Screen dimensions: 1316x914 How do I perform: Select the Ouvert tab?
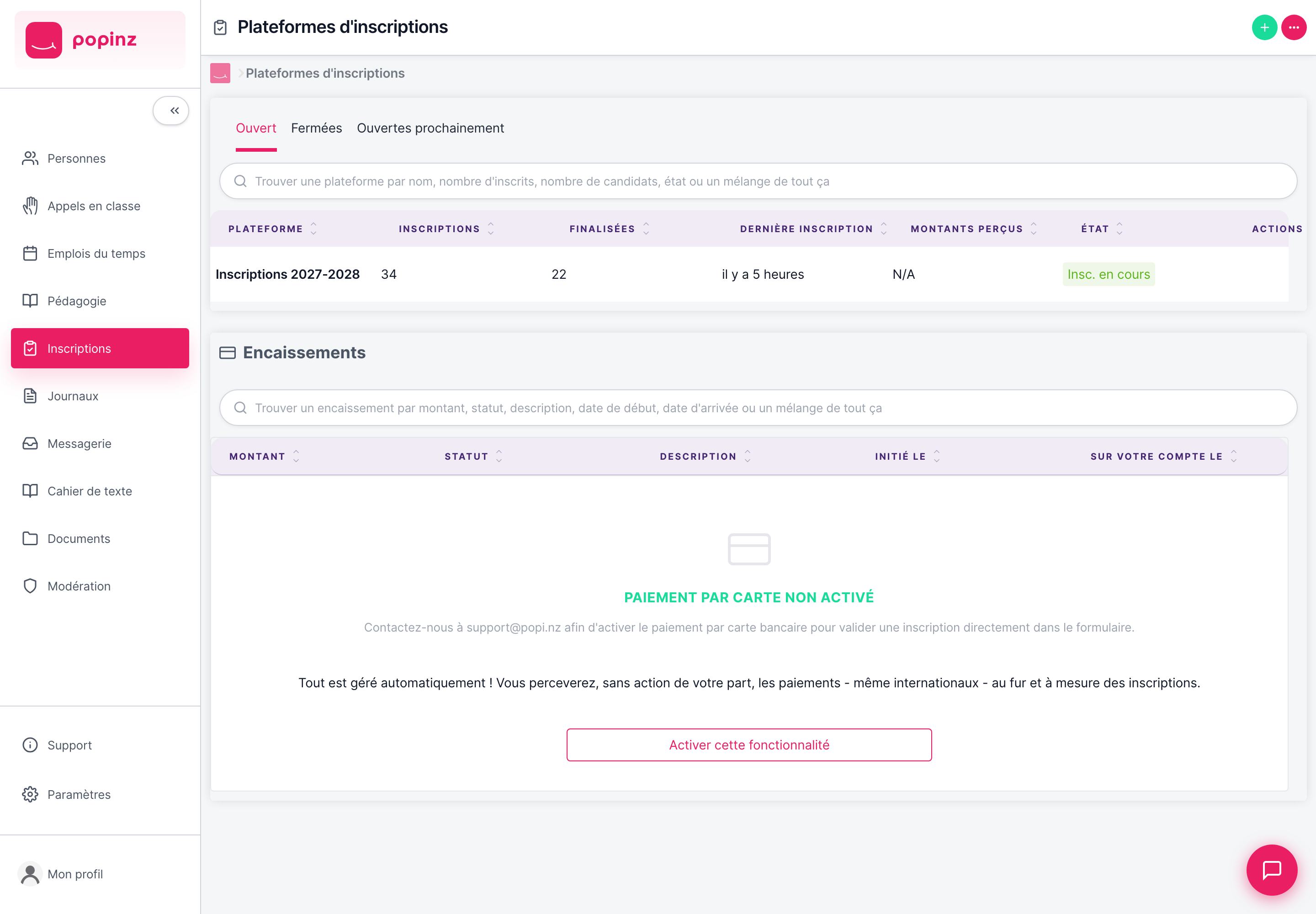[256, 128]
